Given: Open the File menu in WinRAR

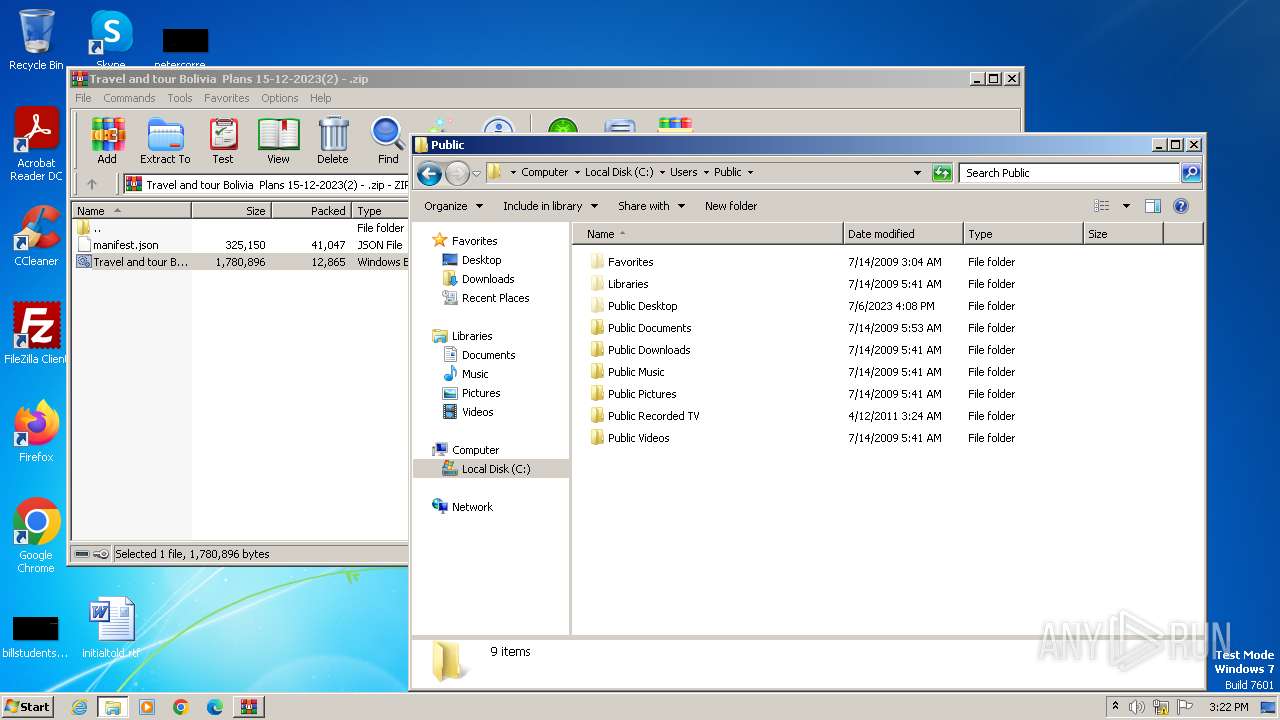Looking at the screenshot, I should (83, 98).
